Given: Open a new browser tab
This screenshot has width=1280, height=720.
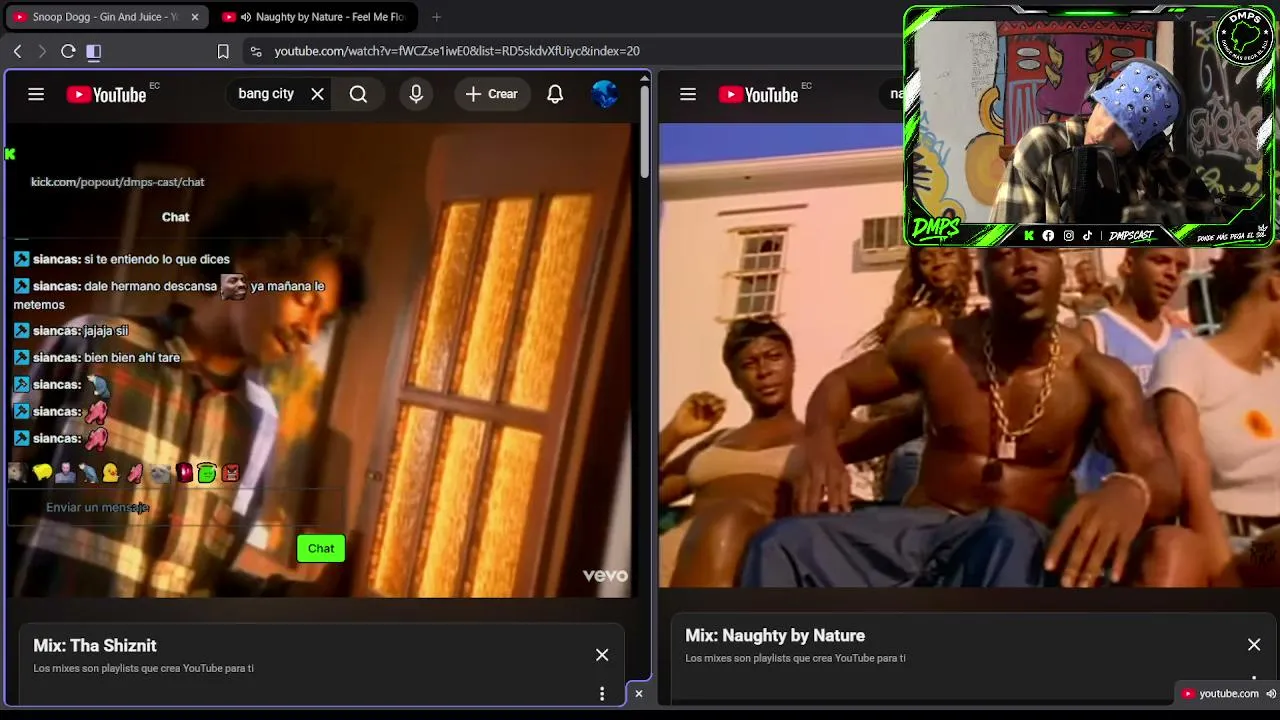Looking at the screenshot, I should point(436,17).
